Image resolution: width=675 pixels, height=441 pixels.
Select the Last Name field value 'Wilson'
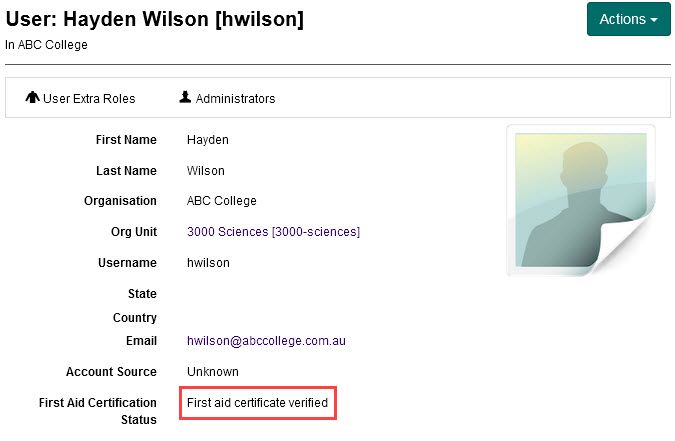point(205,171)
